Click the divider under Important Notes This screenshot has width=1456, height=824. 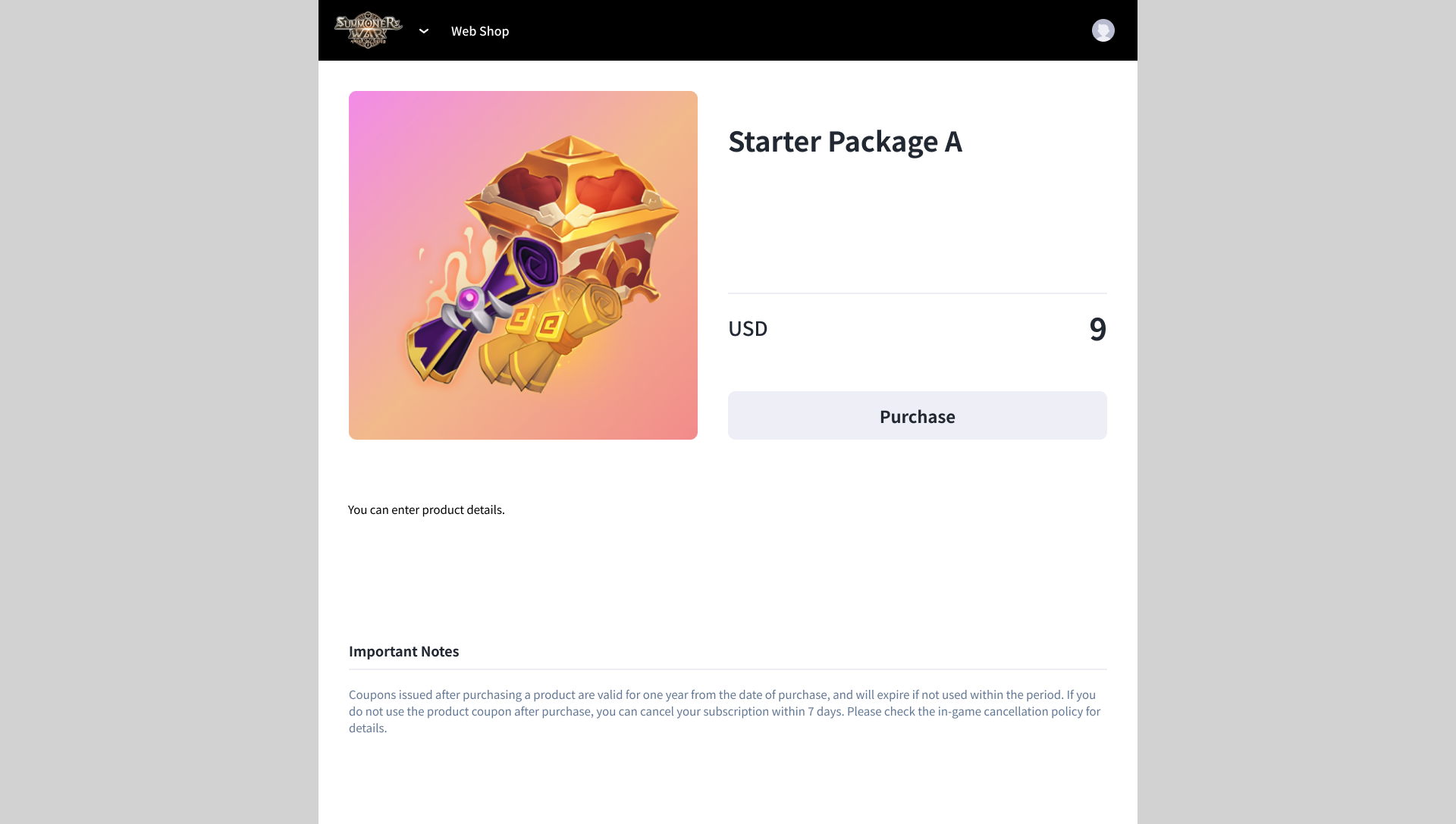click(728, 669)
